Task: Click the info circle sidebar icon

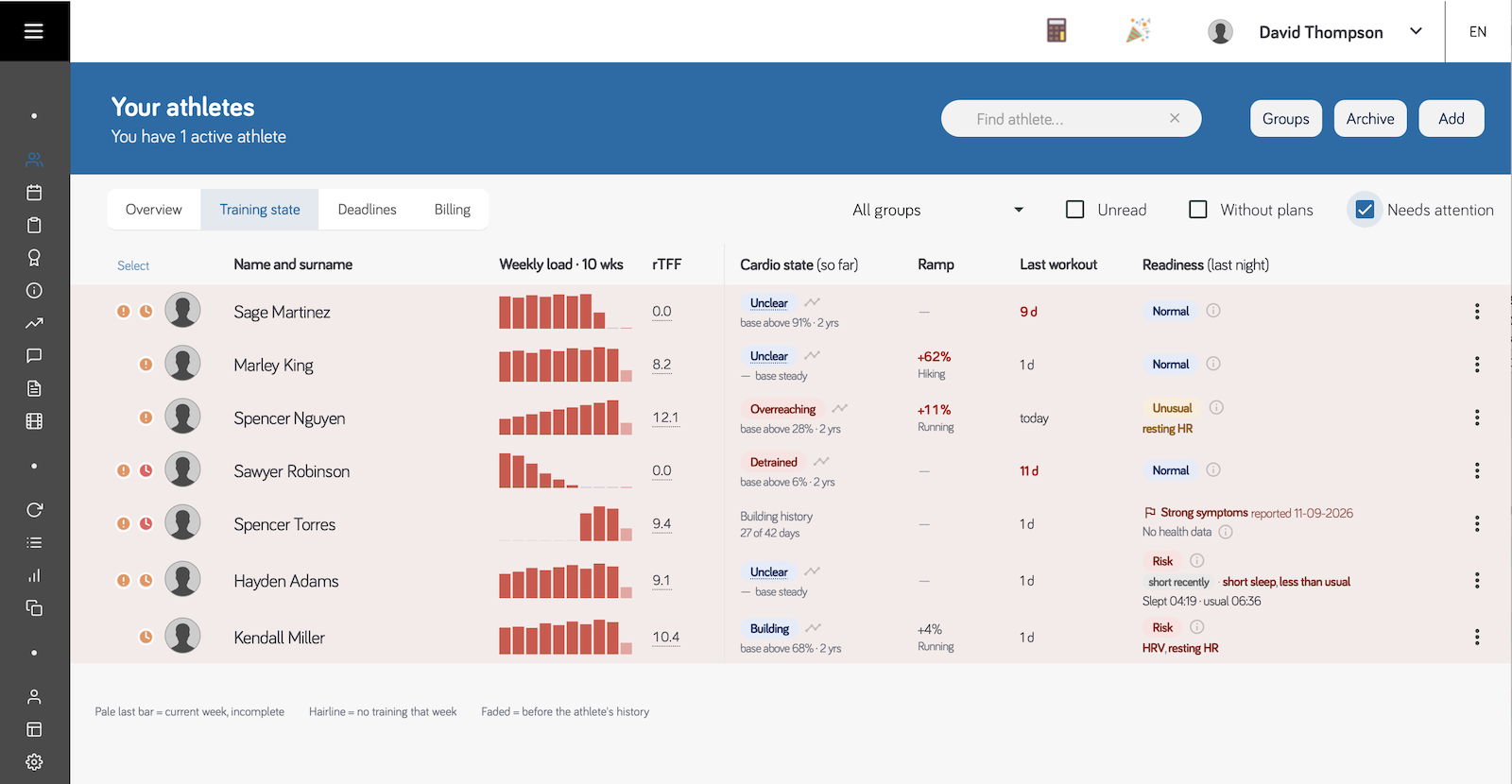Action: [34, 290]
